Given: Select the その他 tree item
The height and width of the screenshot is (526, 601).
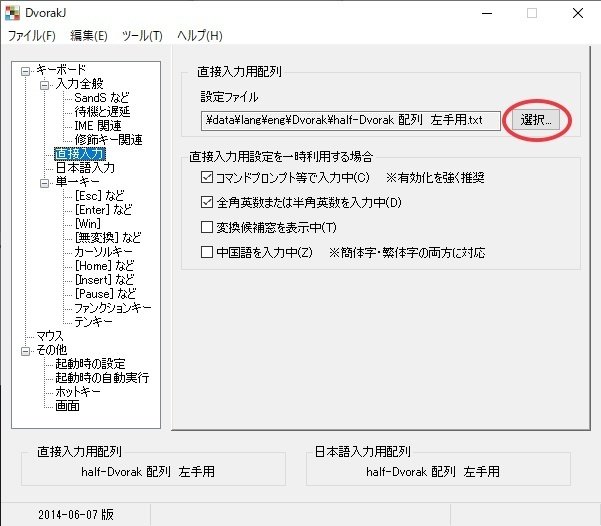Looking at the screenshot, I should pos(52,350).
